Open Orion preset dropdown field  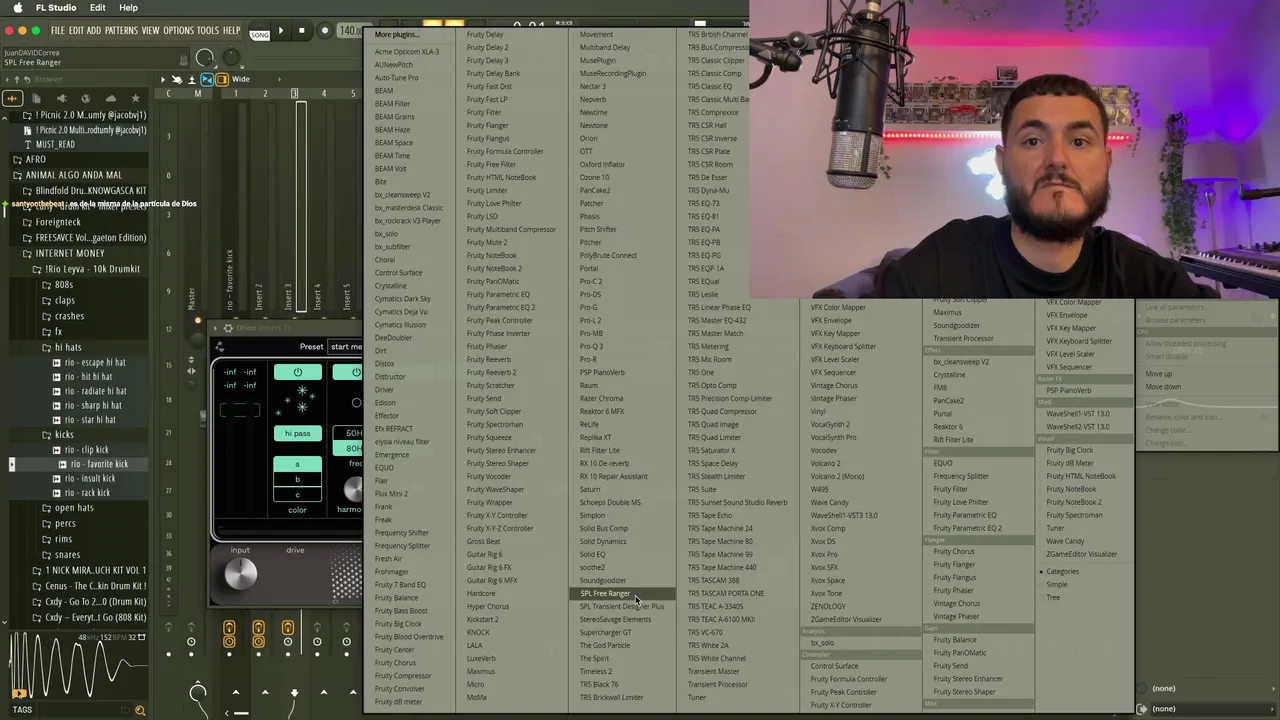pyautogui.click(x=346, y=347)
